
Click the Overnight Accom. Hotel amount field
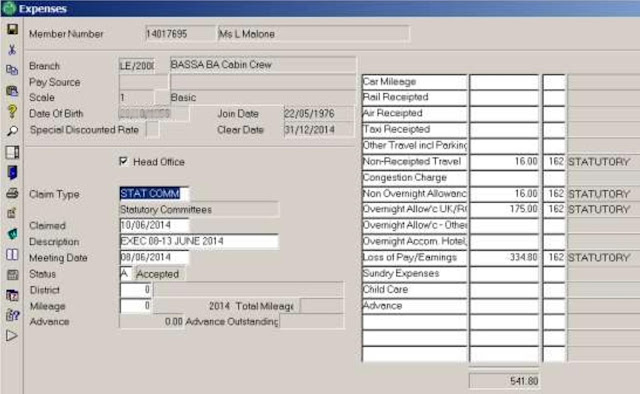[x=504, y=242]
